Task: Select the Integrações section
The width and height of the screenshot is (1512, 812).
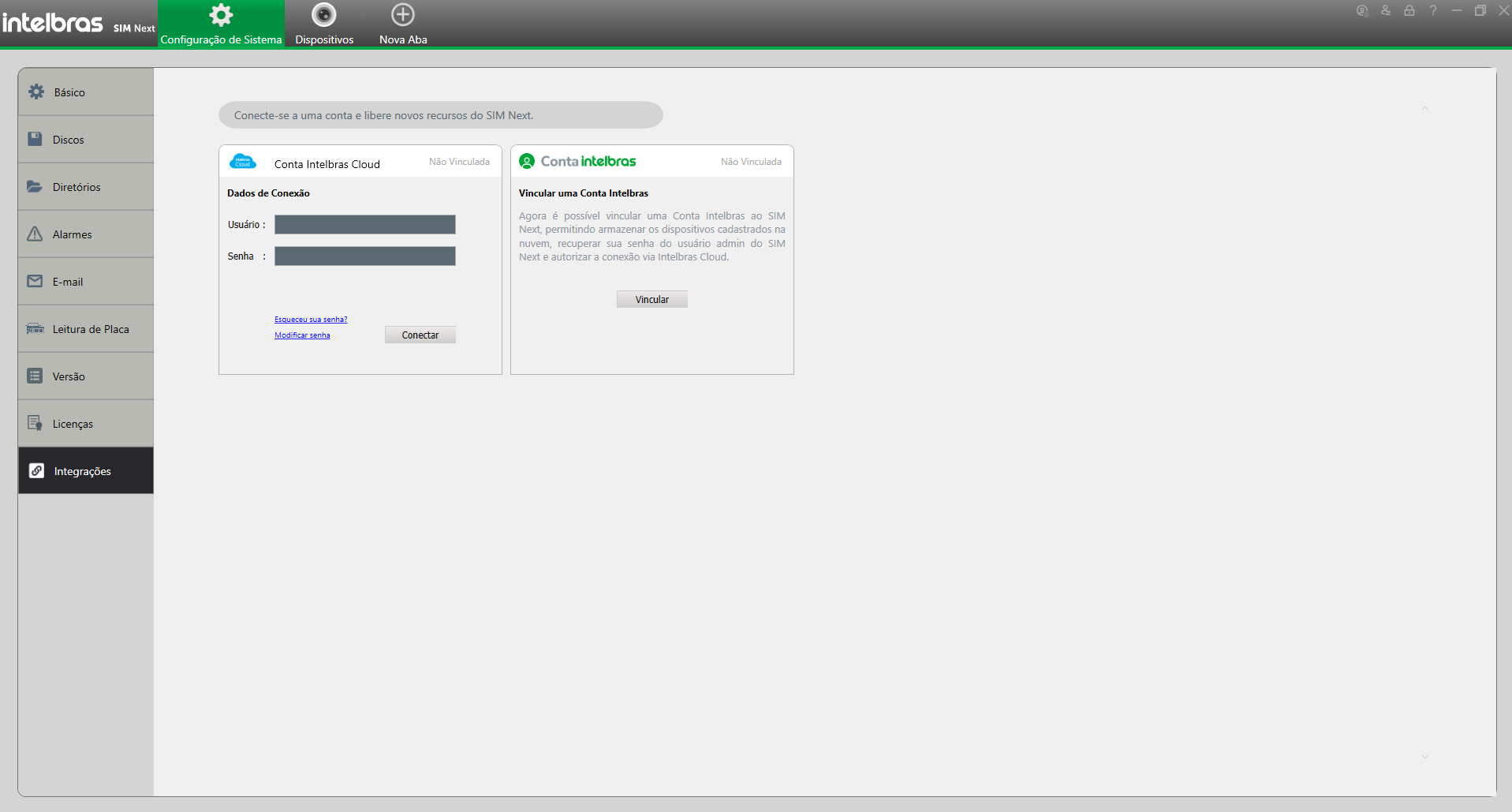Action: 86,471
